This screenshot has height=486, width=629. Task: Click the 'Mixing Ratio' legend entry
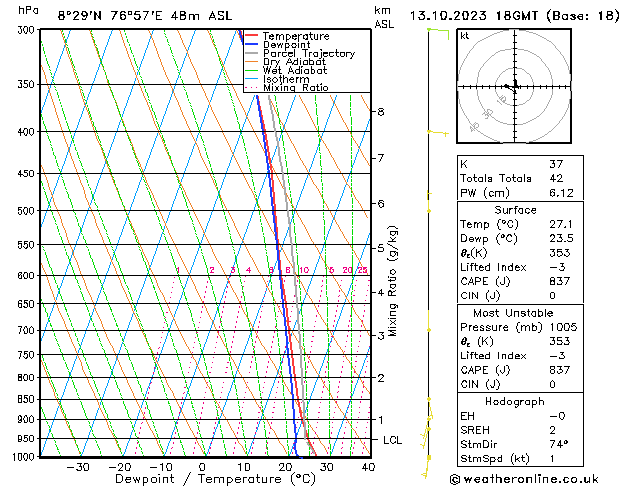[x=296, y=87]
